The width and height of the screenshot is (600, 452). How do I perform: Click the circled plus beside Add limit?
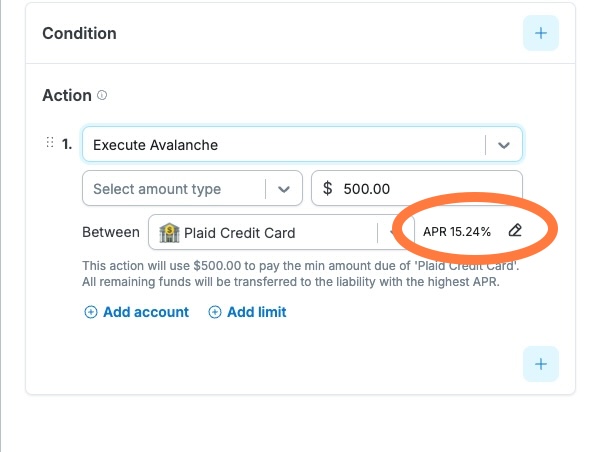pos(215,312)
